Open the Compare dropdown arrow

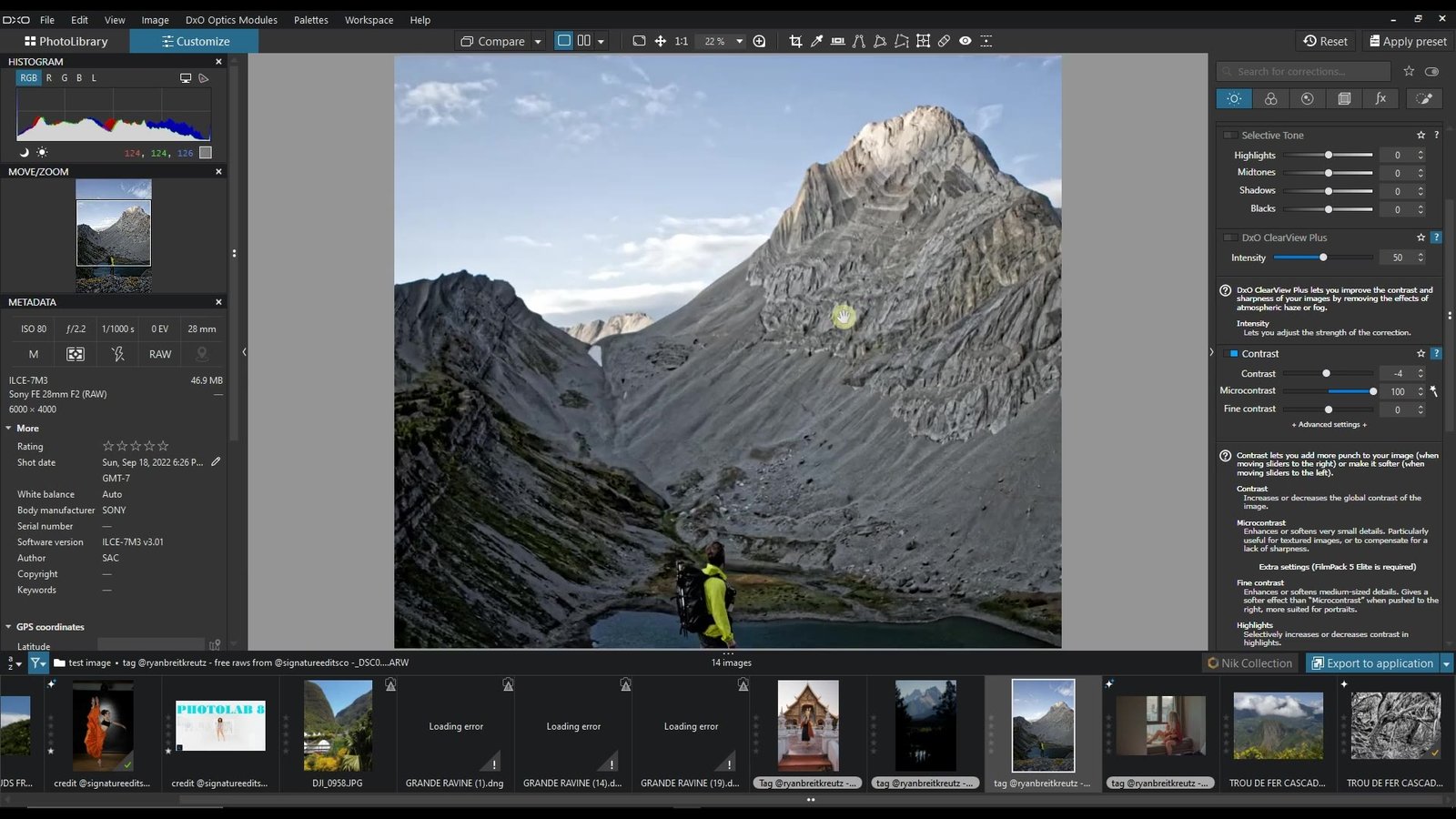point(538,42)
